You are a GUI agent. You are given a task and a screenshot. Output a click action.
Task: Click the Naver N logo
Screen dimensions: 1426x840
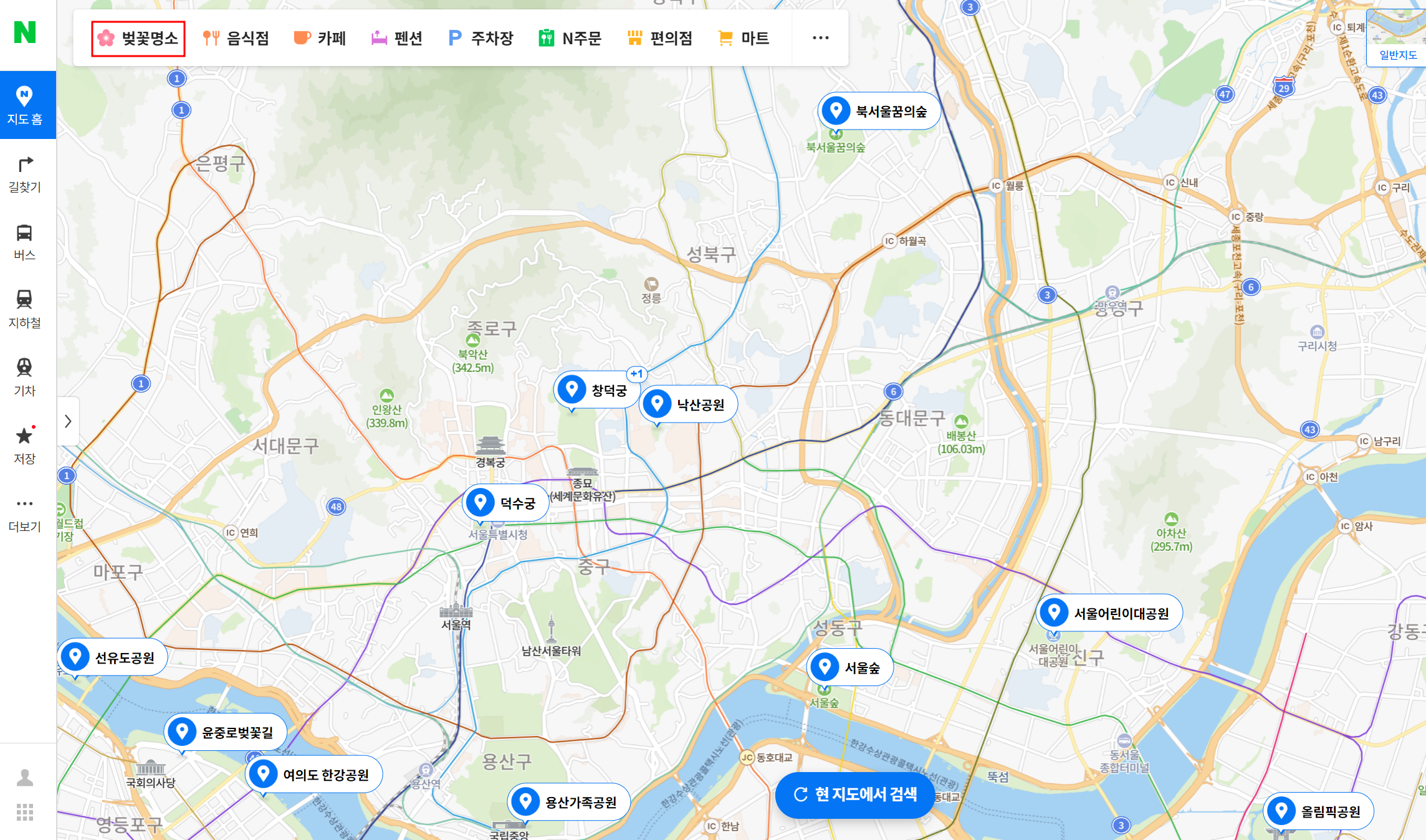click(x=25, y=32)
